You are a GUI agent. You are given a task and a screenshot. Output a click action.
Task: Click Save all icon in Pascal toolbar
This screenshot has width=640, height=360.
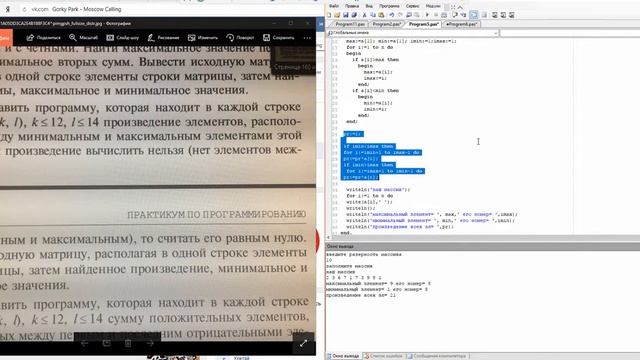pos(353,15)
